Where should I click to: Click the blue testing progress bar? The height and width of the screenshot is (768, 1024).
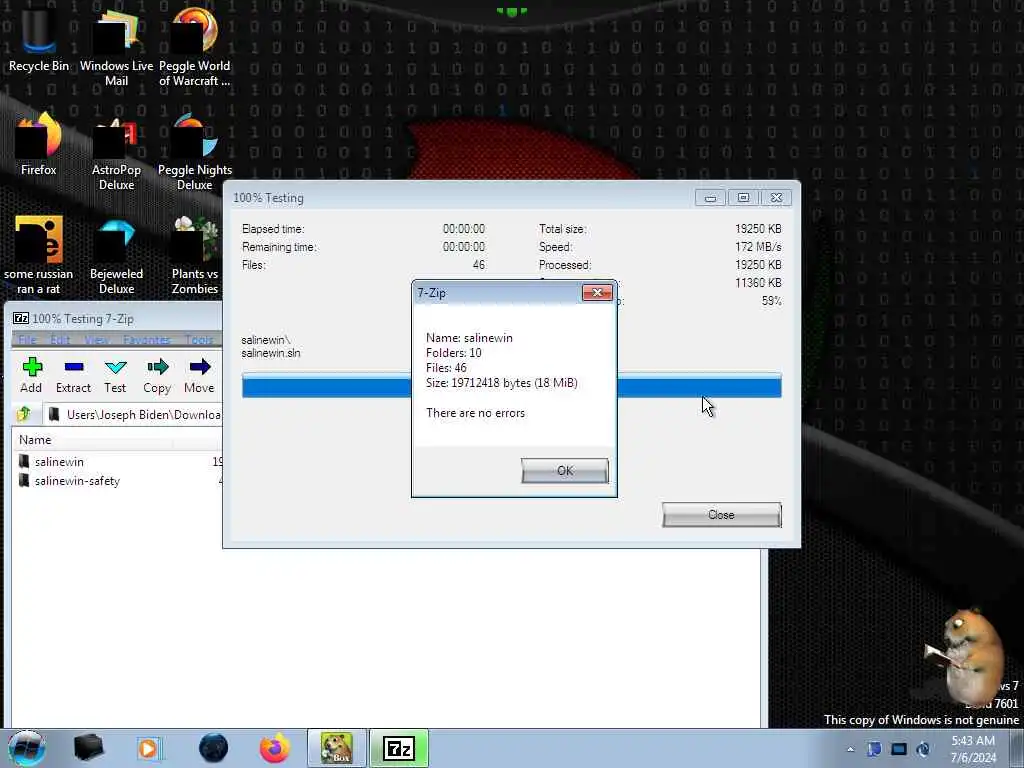(x=511, y=385)
